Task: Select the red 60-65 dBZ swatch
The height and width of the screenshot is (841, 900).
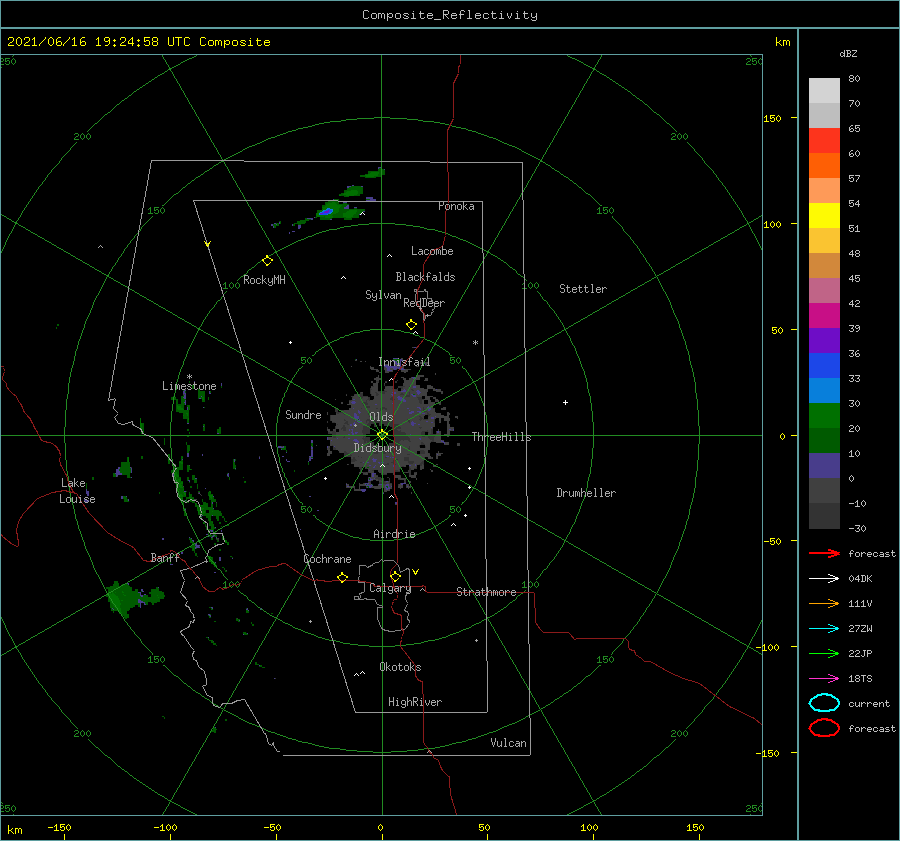Action: (x=824, y=141)
